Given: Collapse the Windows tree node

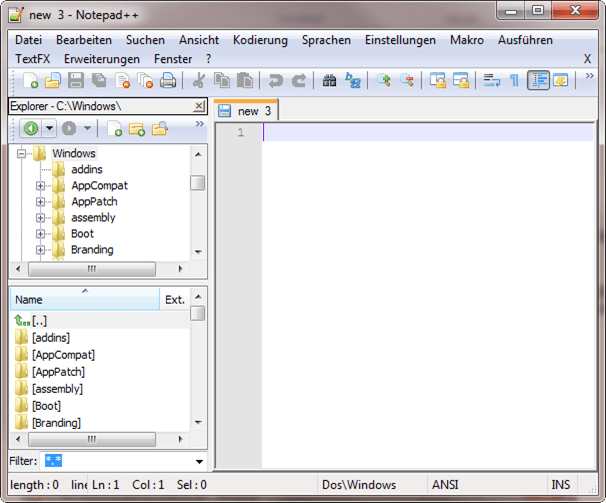Looking at the screenshot, I should pos(22,154).
